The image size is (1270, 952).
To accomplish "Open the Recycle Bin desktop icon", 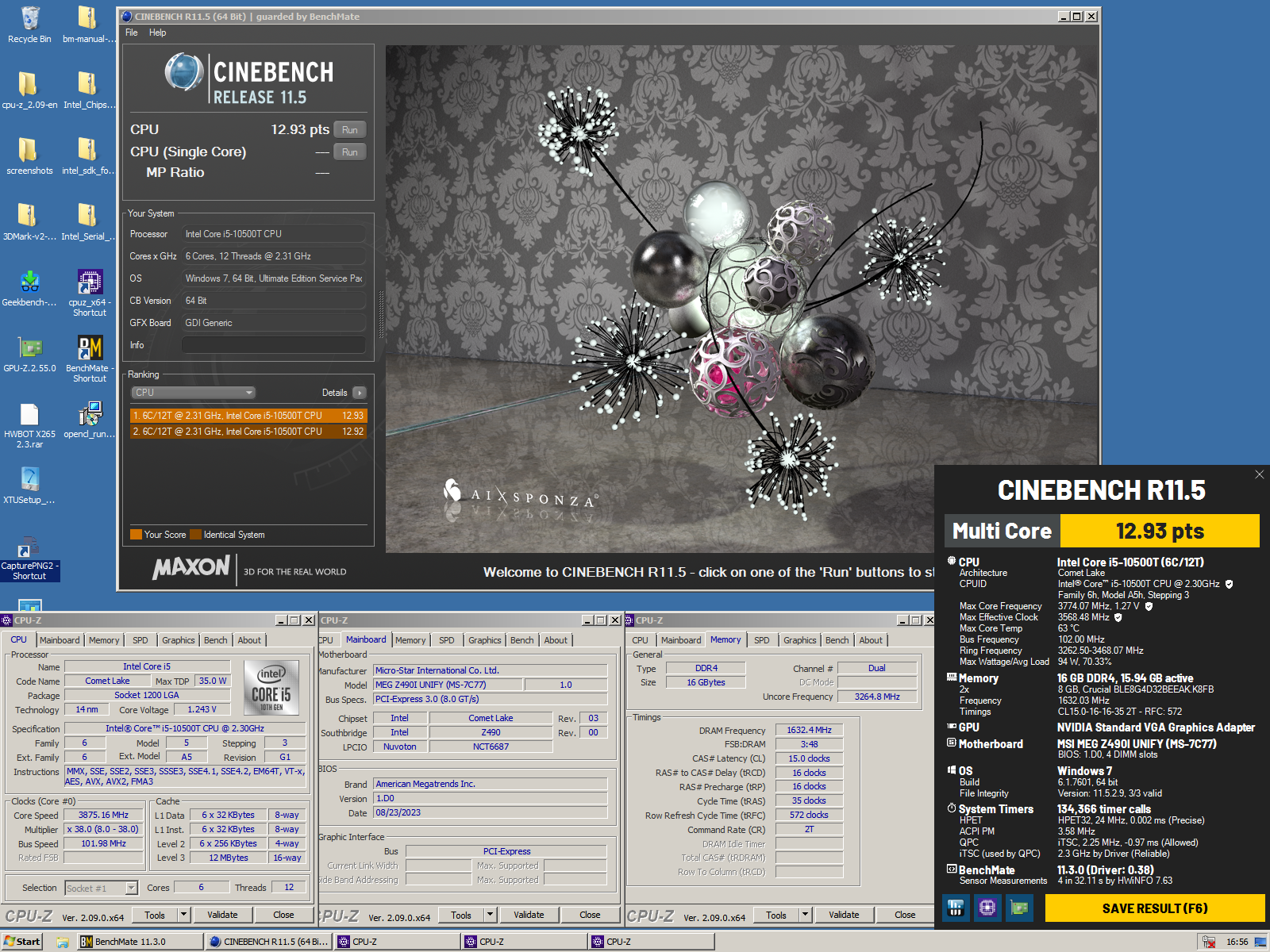I will click(29, 25).
